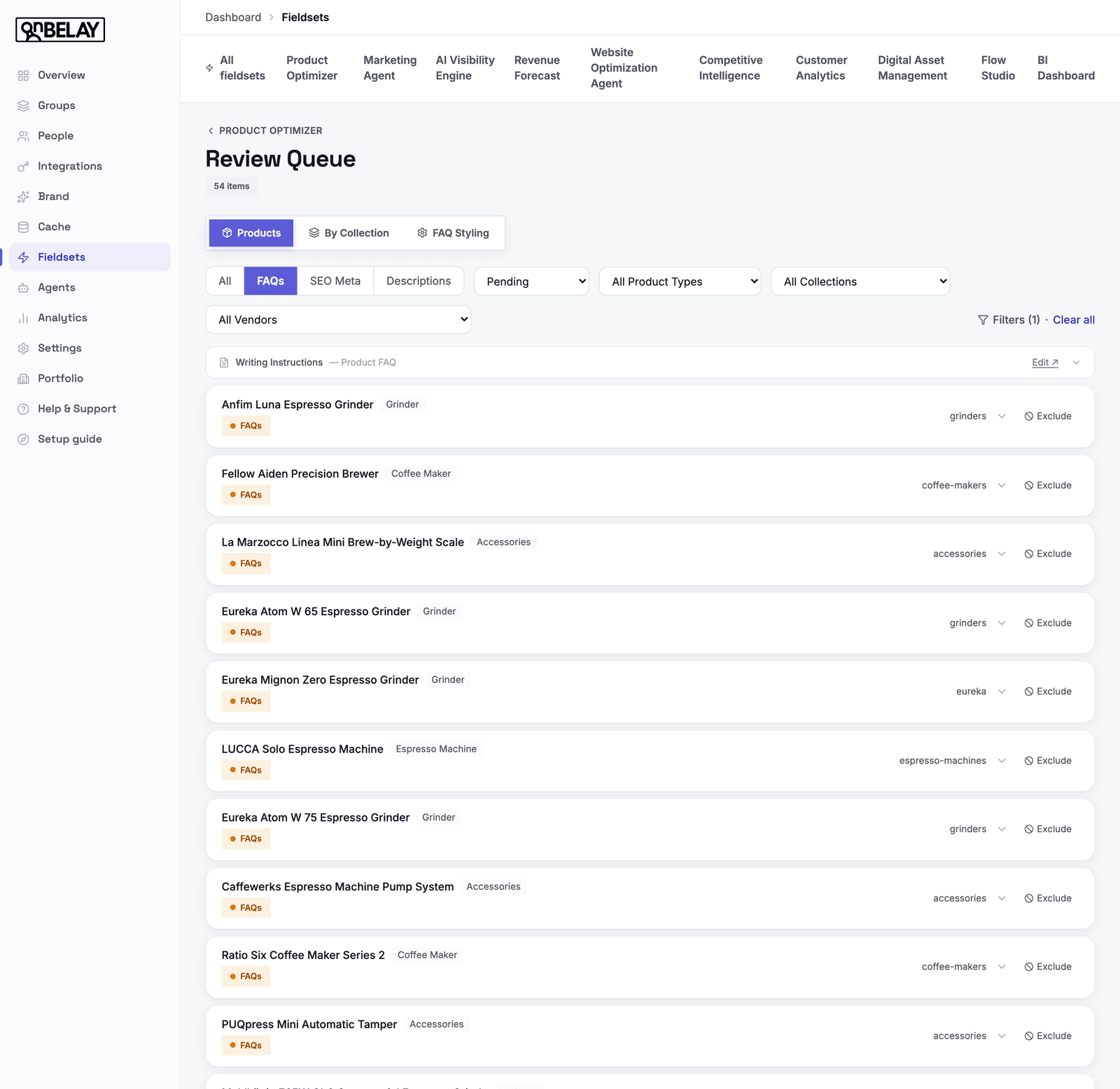The image size is (1120, 1089).
Task: Open the AI Visibility Engine tab
Action: point(465,68)
